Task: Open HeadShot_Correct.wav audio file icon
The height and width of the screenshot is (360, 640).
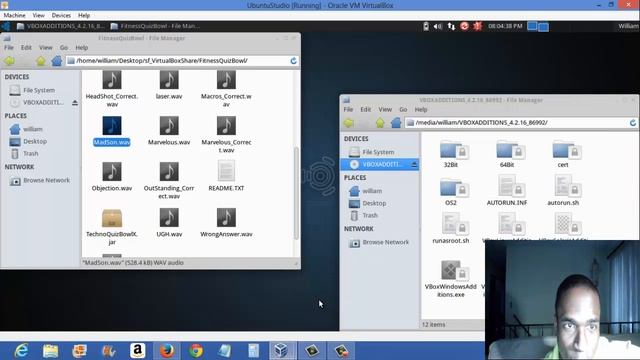Action: click(112, 80)
